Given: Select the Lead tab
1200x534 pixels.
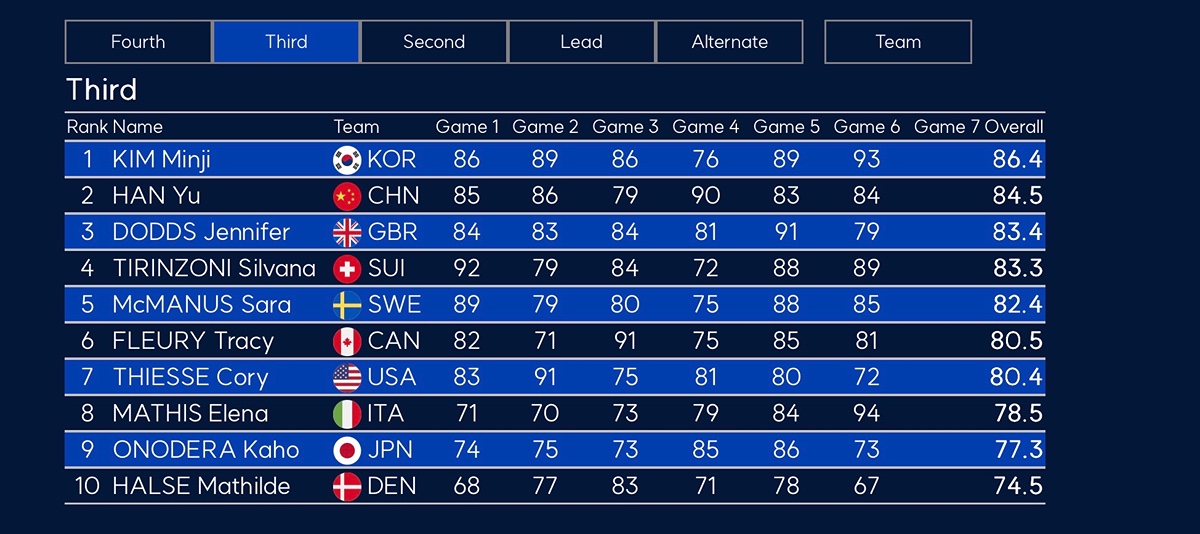Looking at the screenshot, I should pyautogui.click(x=581, y=42).
